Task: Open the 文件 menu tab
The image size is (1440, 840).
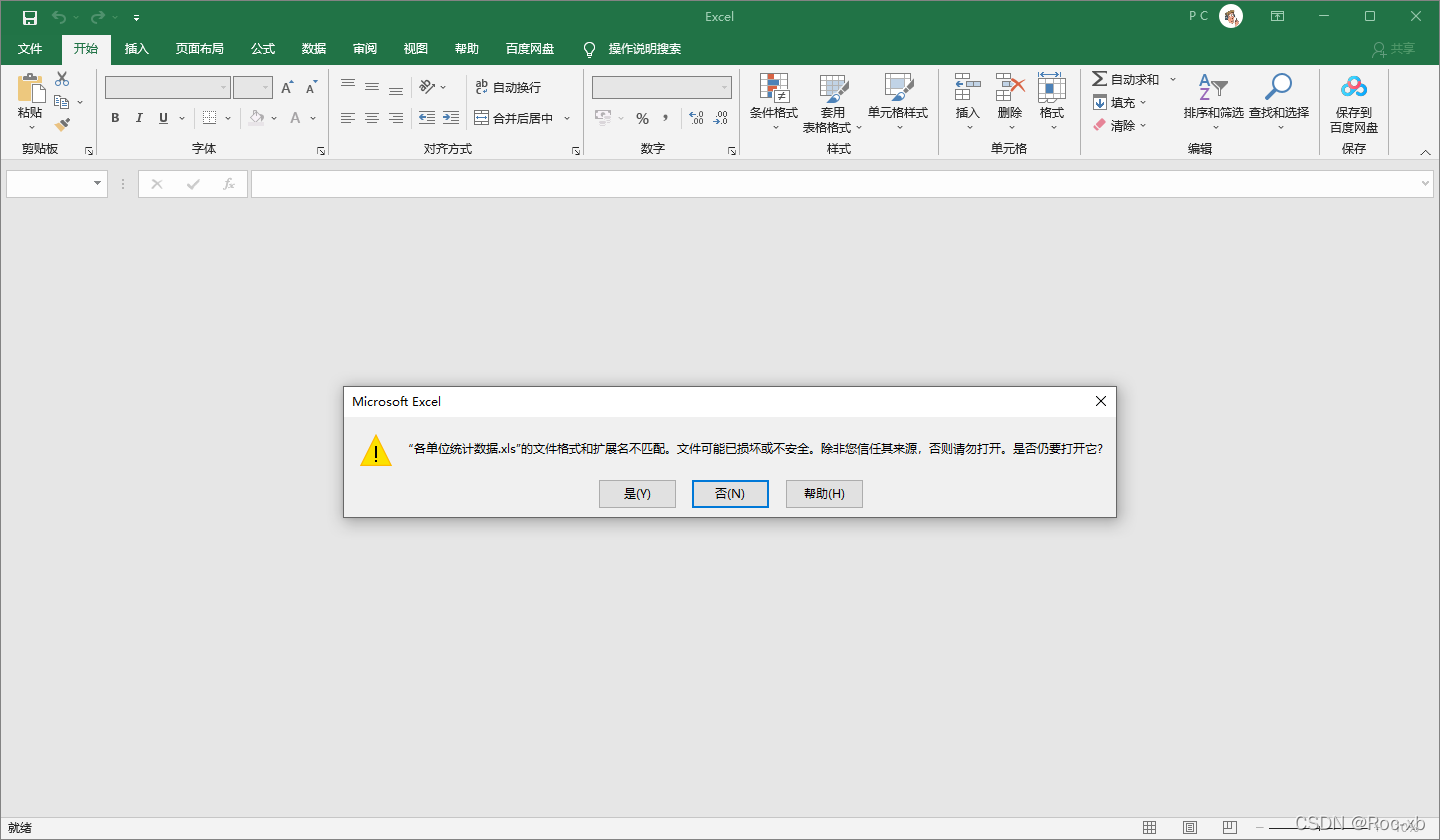Action: pos(30,49)
